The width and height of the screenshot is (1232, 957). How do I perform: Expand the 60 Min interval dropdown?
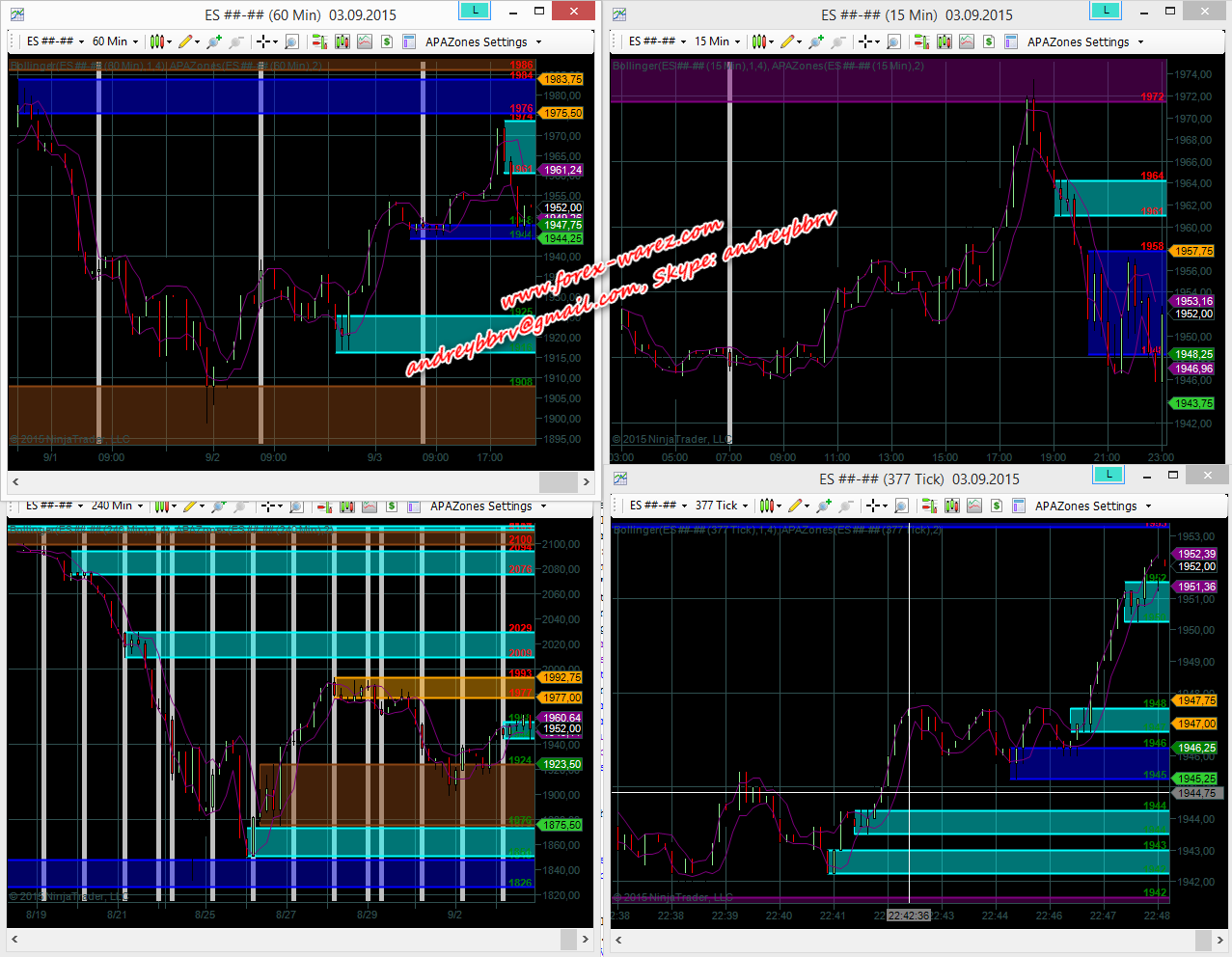click(x=116, y=41)
